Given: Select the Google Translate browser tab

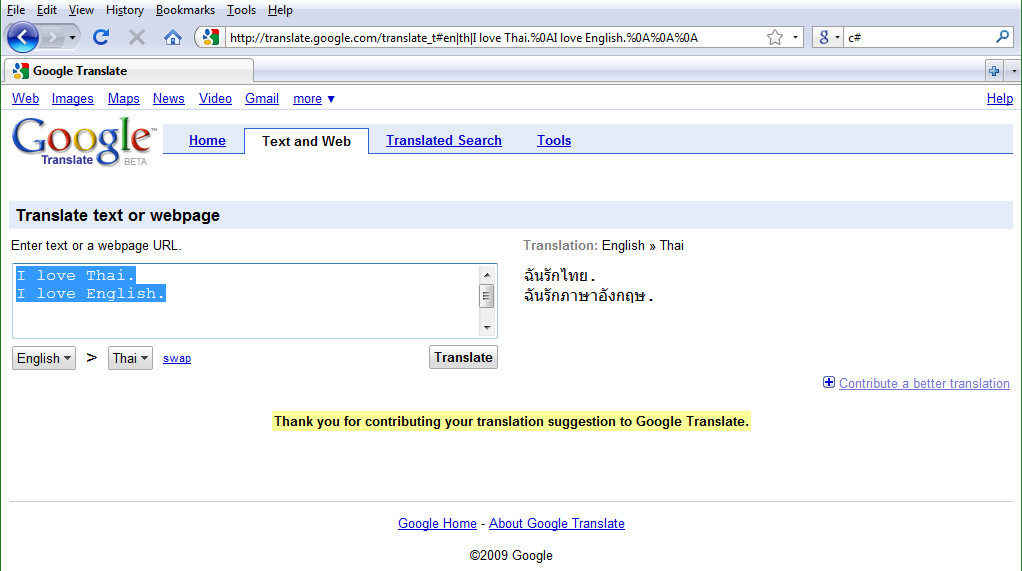Looking at the screenshot, I should click(128, 70).
